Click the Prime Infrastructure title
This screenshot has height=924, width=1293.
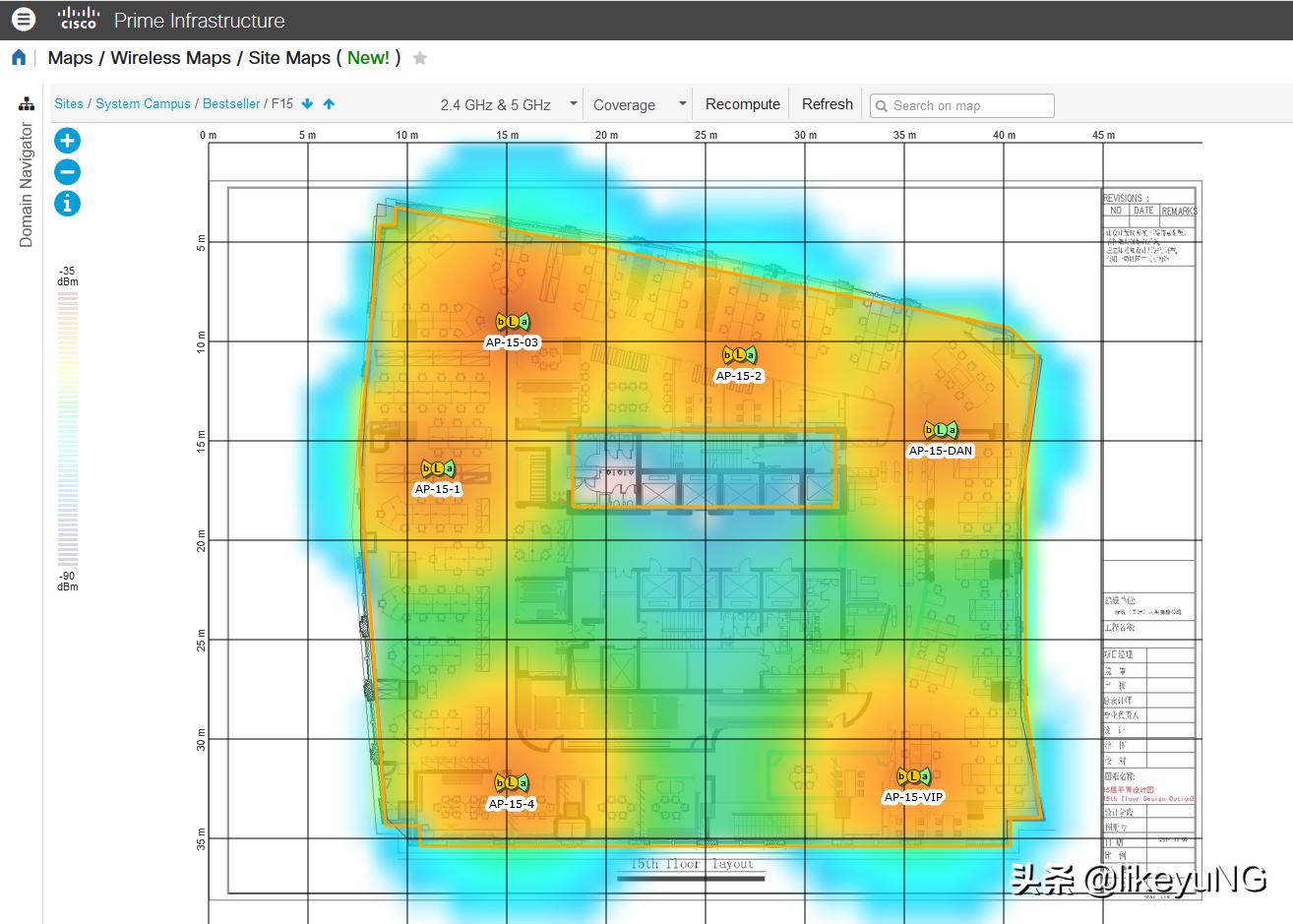(x=200, y=20)
